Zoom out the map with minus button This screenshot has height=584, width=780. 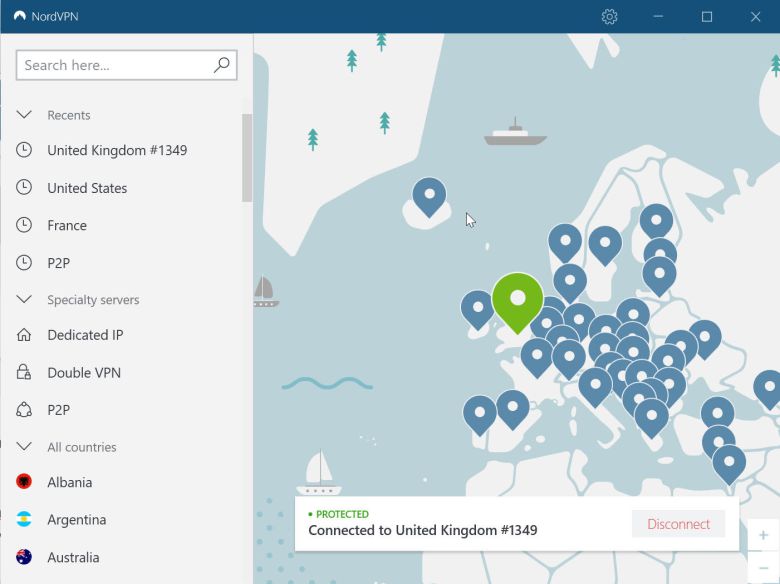pyautogui.click(x=764, y=567)
